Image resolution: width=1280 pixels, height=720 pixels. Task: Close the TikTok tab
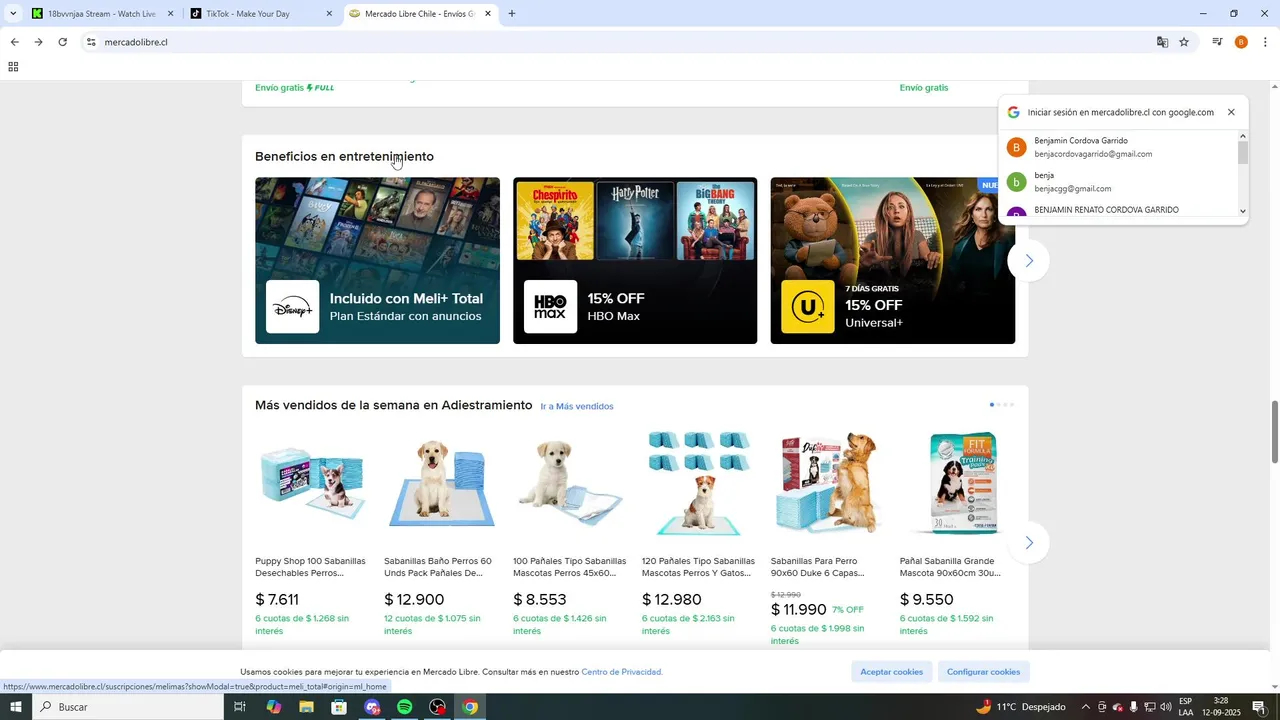point(329,14)
